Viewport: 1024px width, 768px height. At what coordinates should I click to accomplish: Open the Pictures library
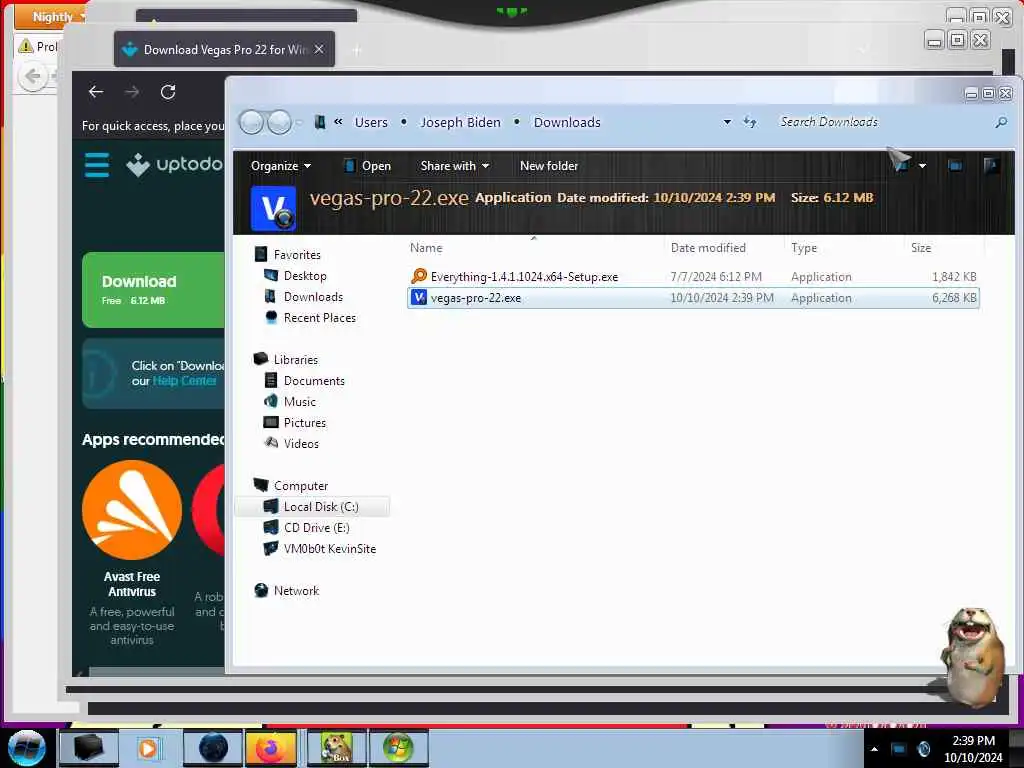click(x=304, y=423)
